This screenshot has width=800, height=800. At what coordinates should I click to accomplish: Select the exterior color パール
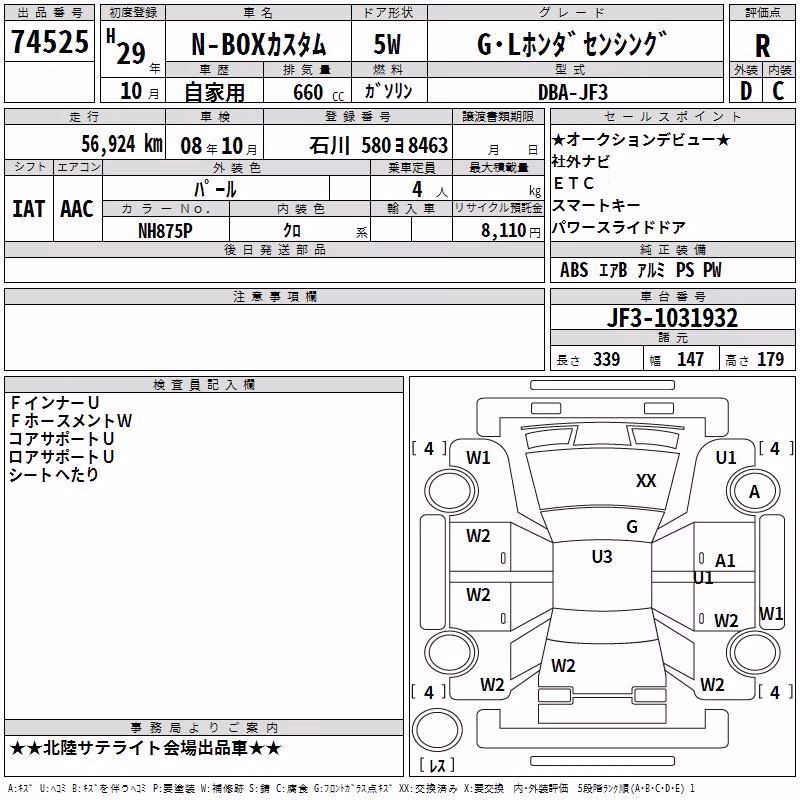point(215,189)
